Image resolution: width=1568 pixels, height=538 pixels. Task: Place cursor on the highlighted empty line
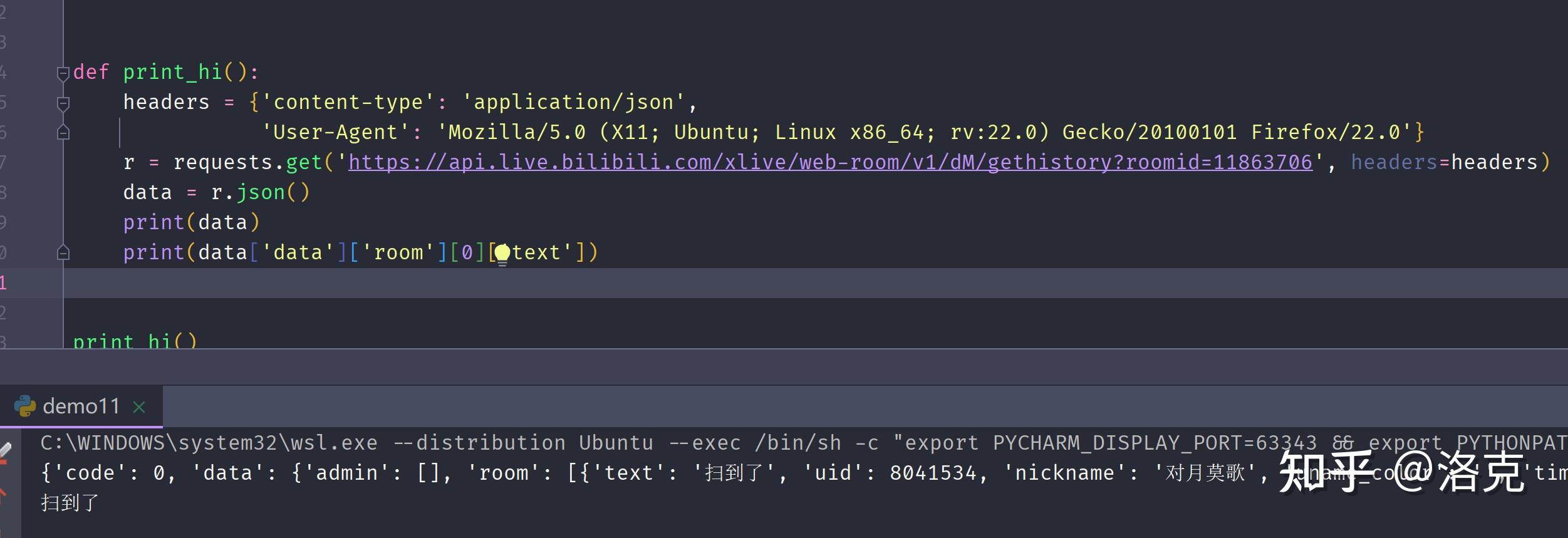click(814, 283)
